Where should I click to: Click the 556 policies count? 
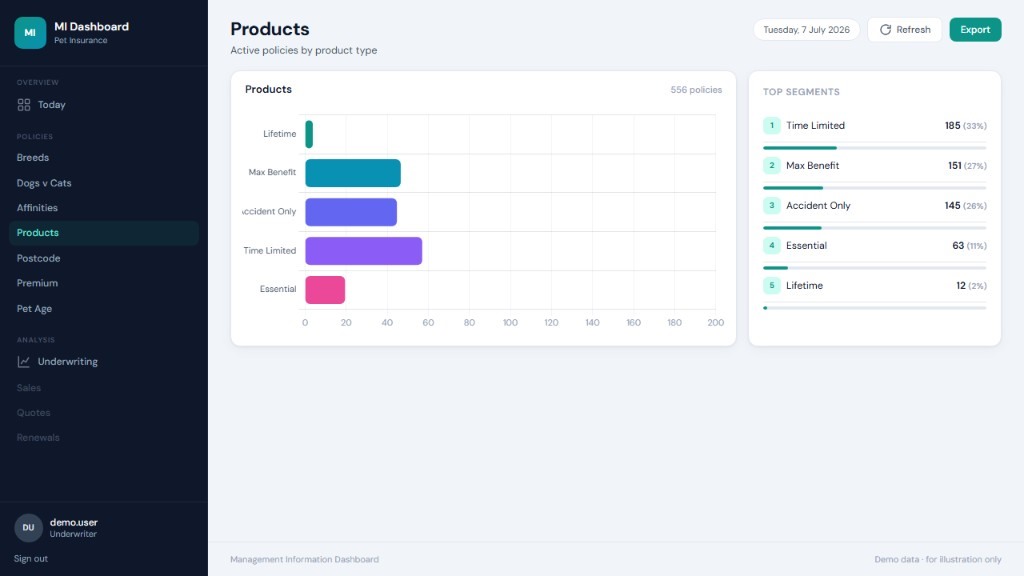coord(696,90)
